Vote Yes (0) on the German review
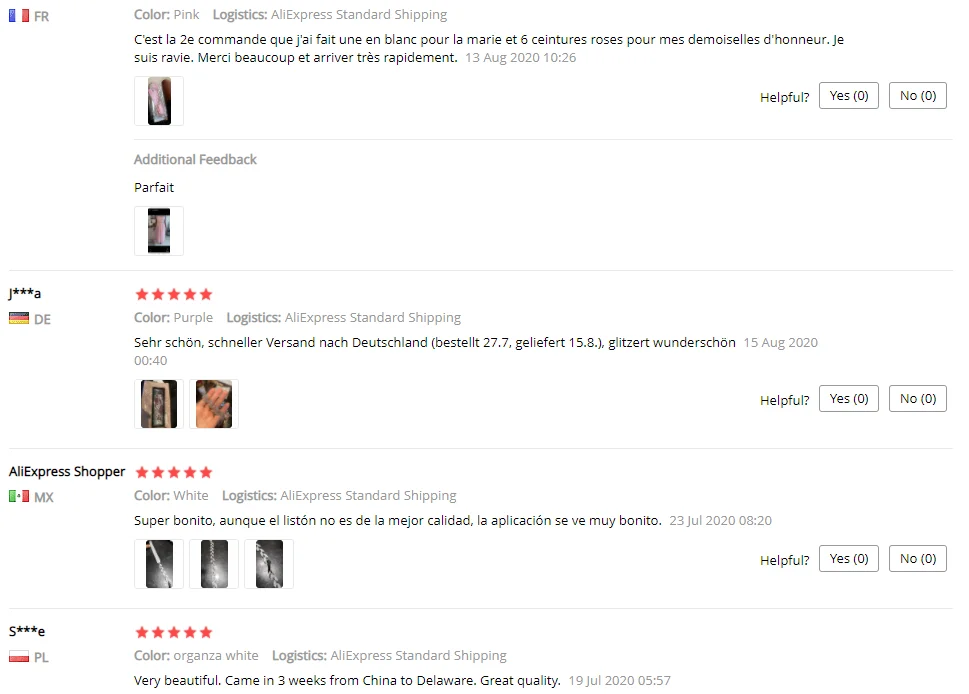The height and width of the screenshot is (694, 969). 848,399
